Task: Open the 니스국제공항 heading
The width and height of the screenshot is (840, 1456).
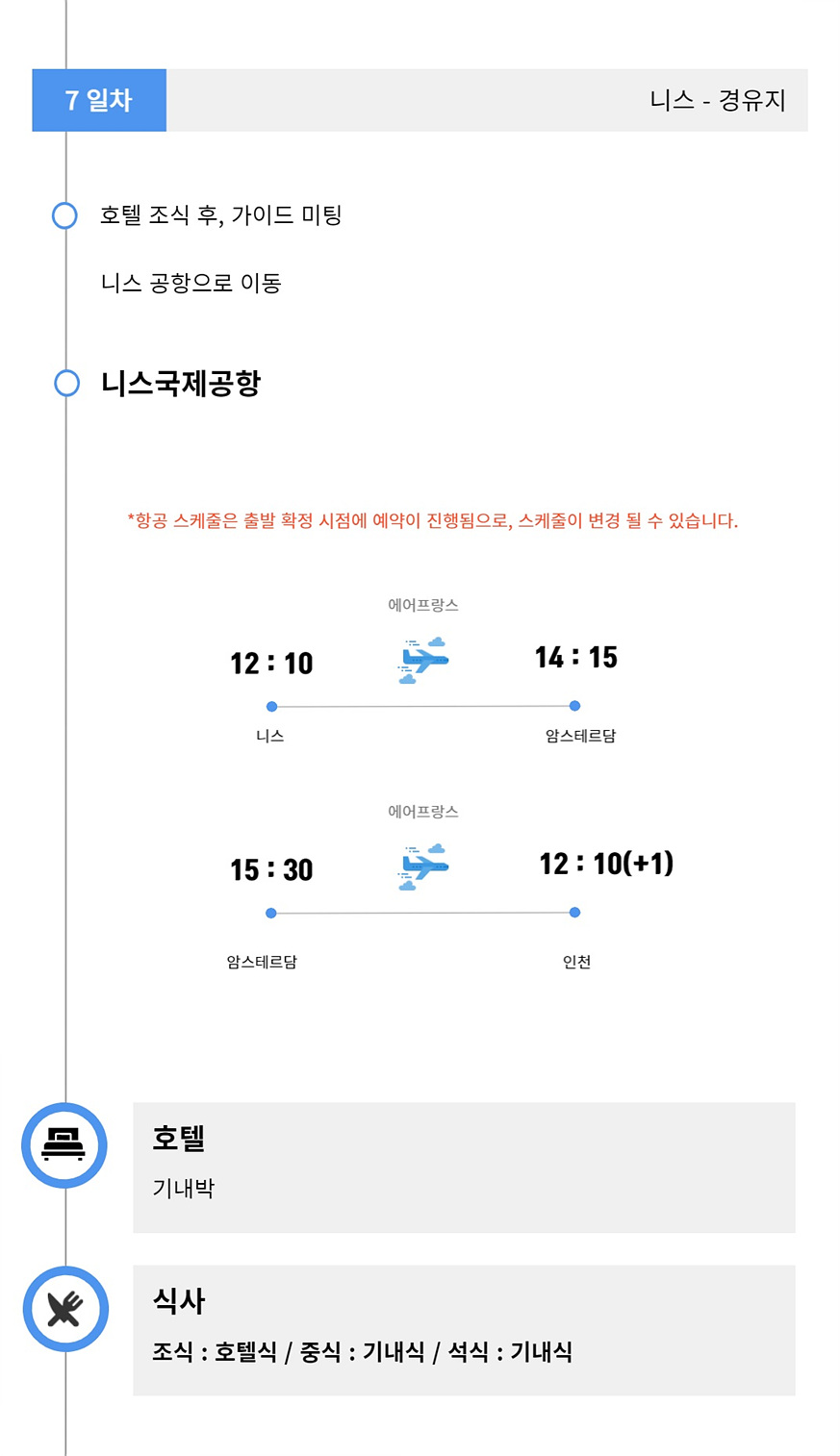Action: coord(181,384)
